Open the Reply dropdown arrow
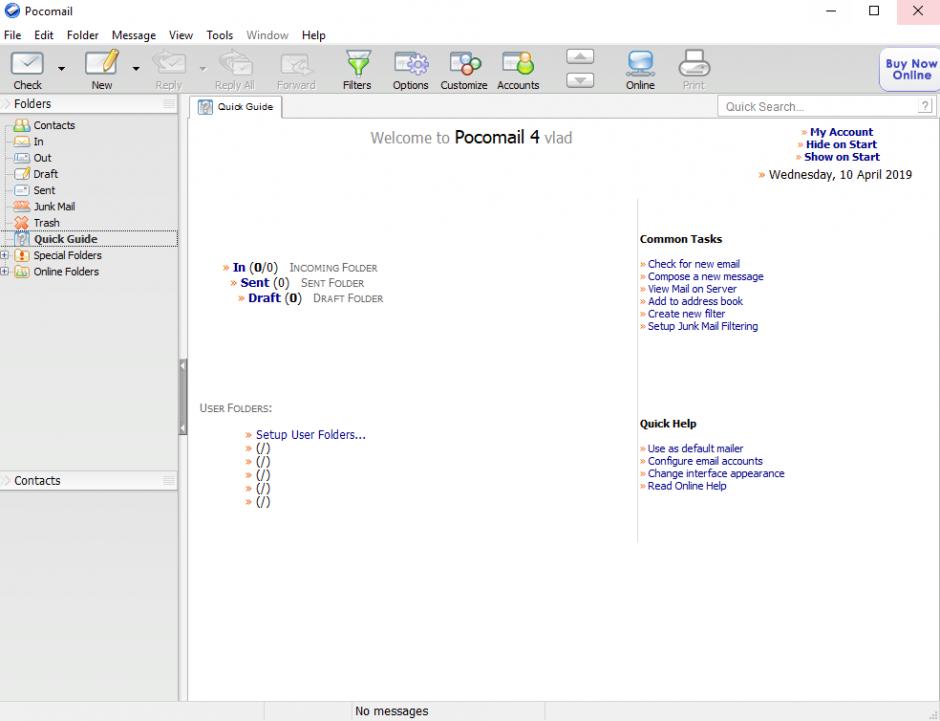 (x=203, y=69)
